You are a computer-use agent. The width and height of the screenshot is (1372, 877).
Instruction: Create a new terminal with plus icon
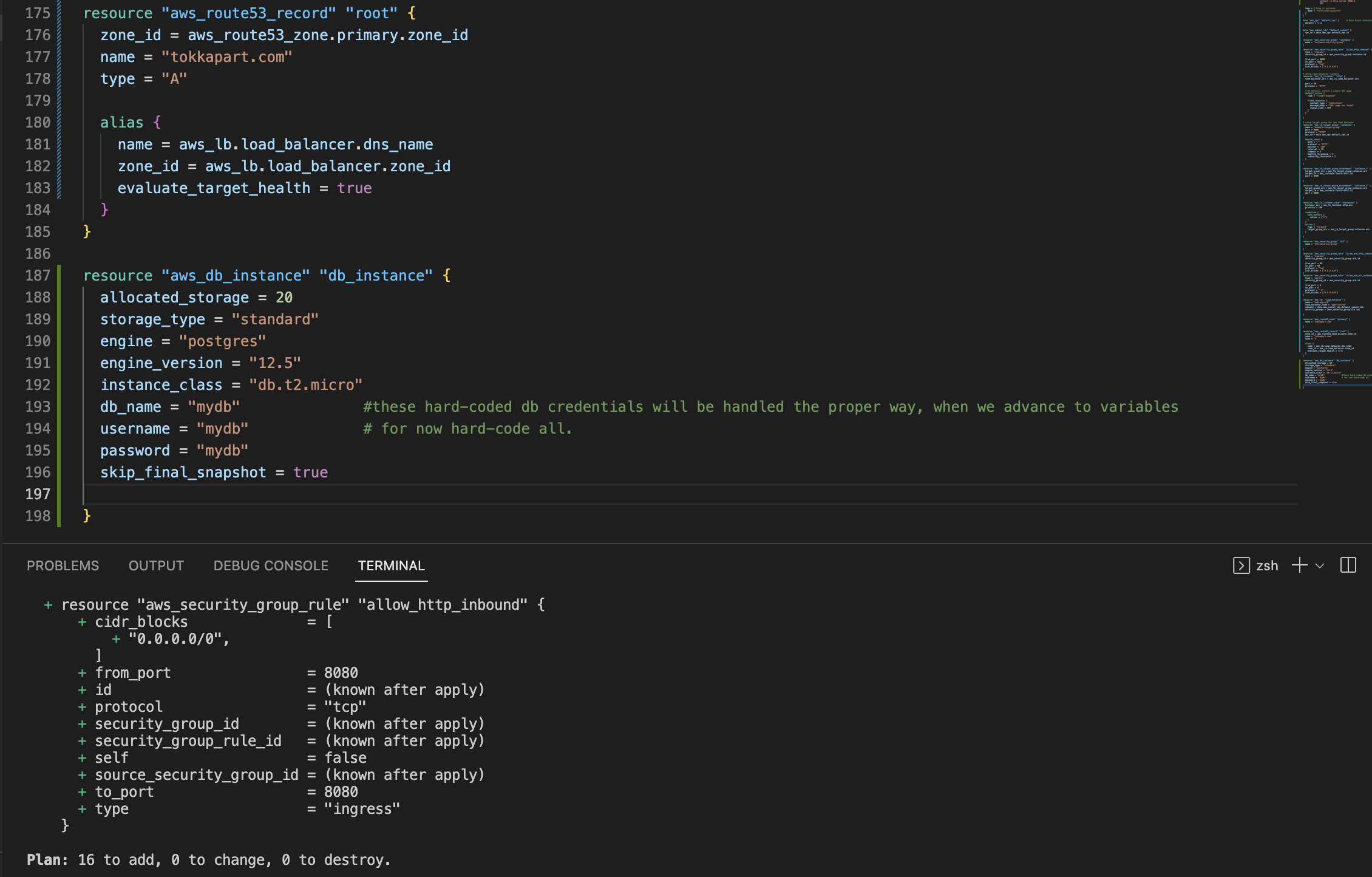pyautogui.click(x=1299, y=565)
